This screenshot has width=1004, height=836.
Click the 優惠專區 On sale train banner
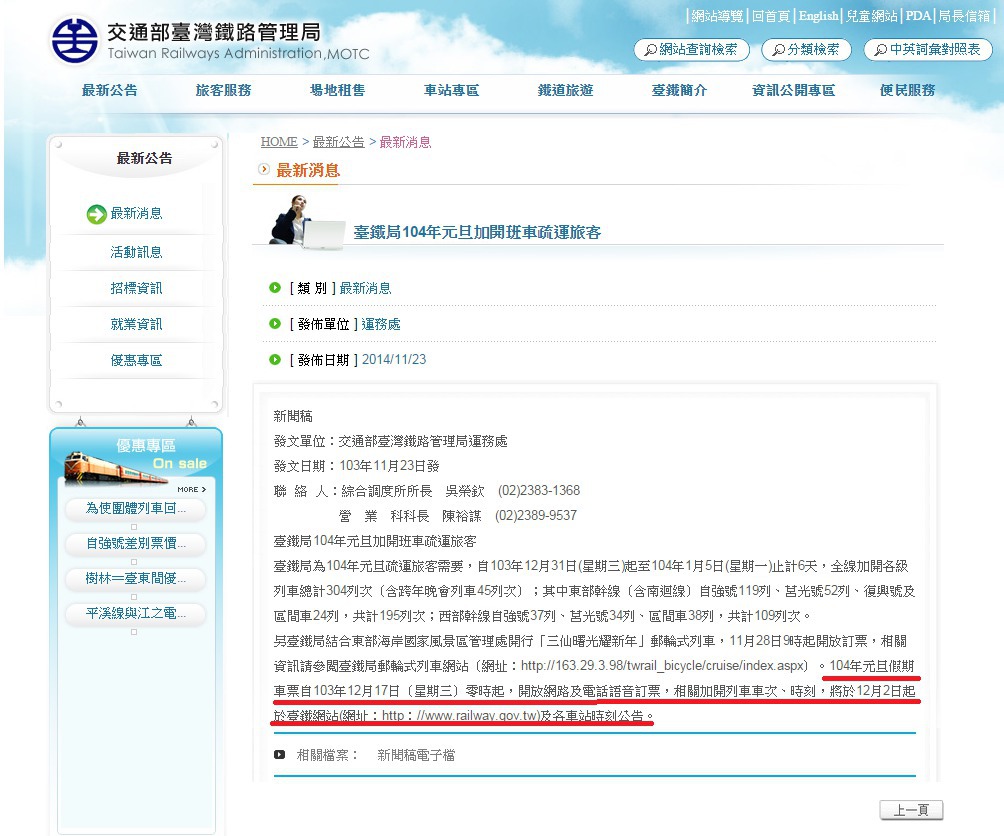pos(136,456)
